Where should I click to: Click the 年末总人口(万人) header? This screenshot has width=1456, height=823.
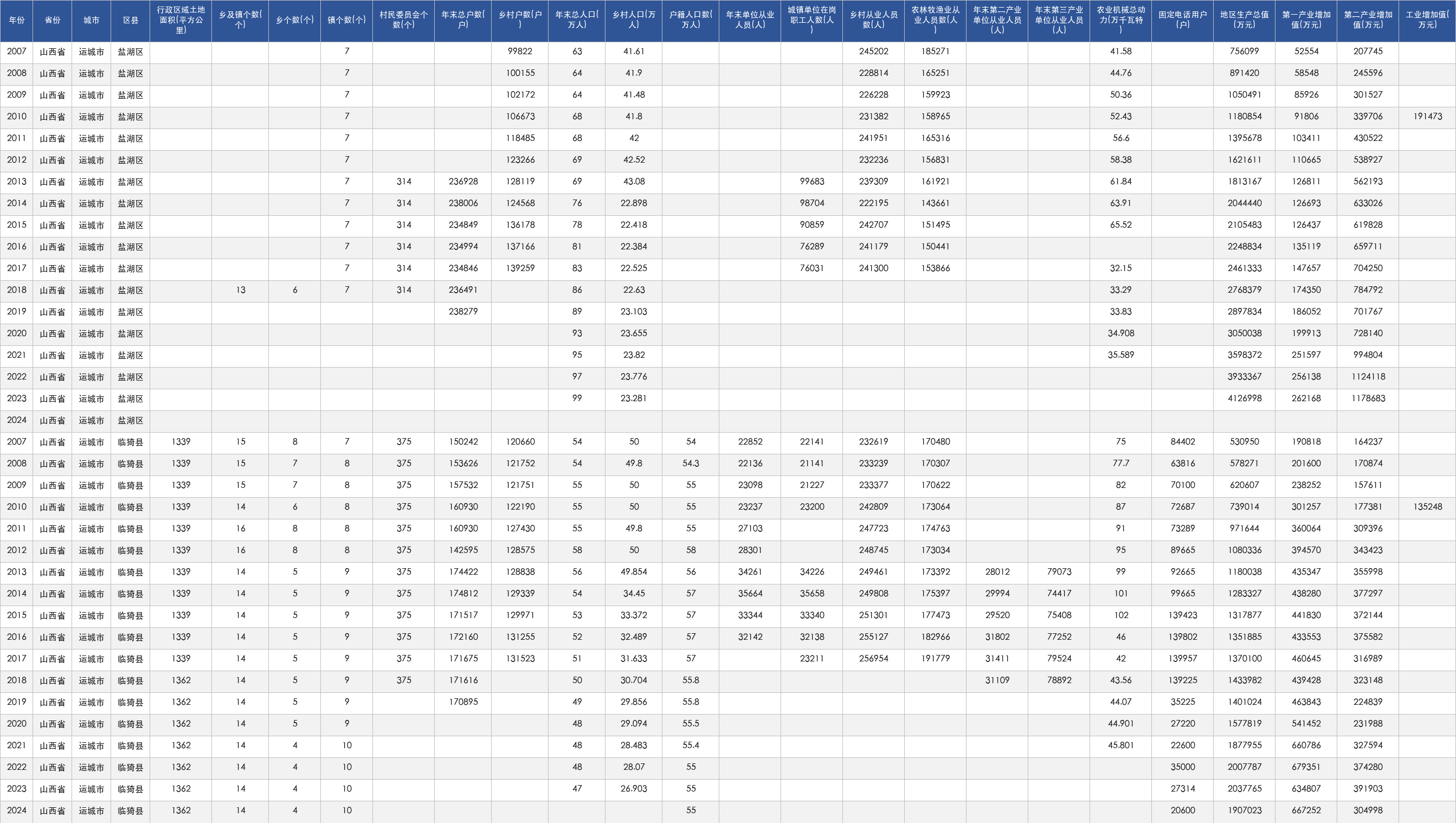[577, 21]
